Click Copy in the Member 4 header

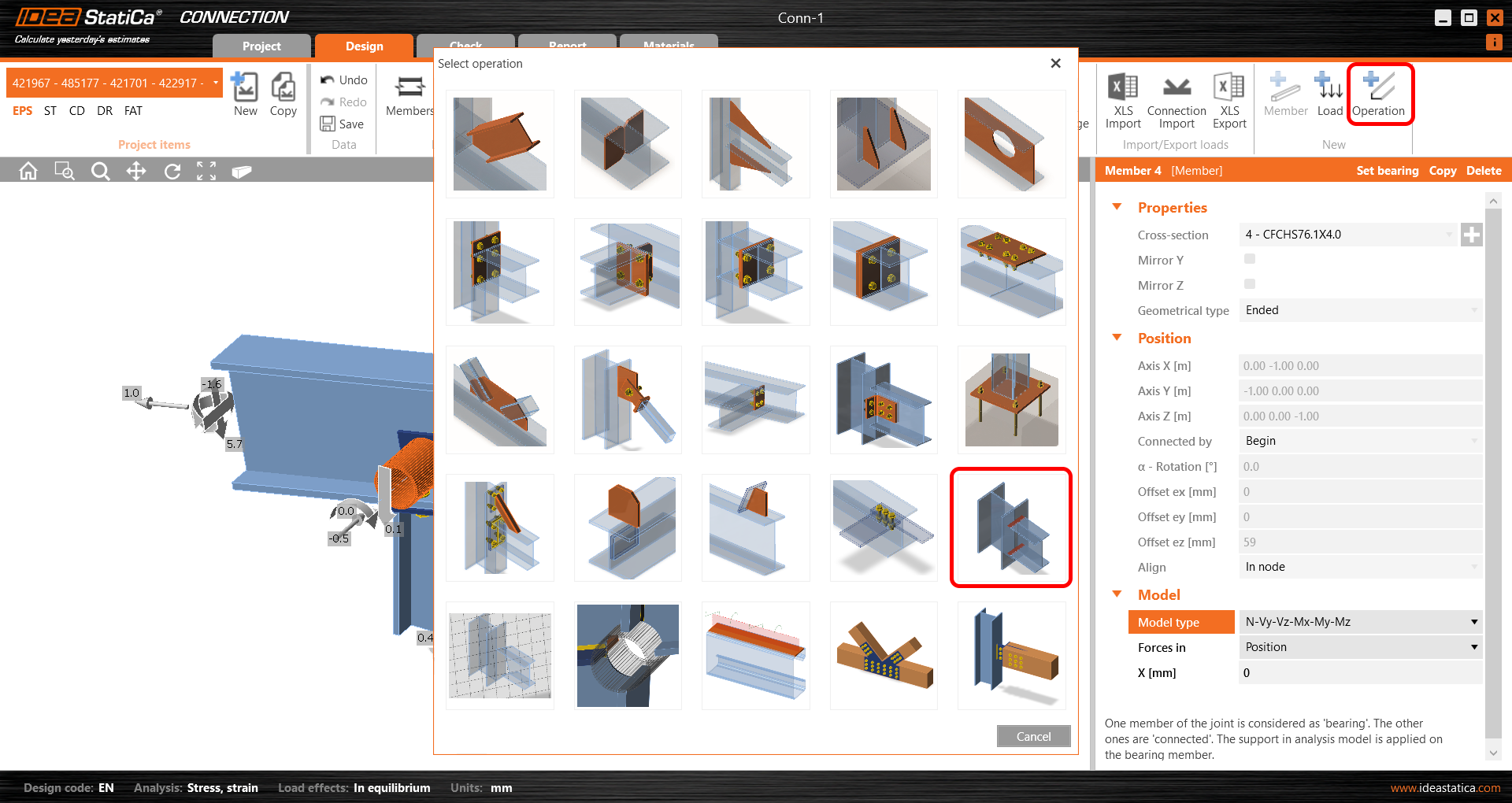click(x=1443, y=171)
